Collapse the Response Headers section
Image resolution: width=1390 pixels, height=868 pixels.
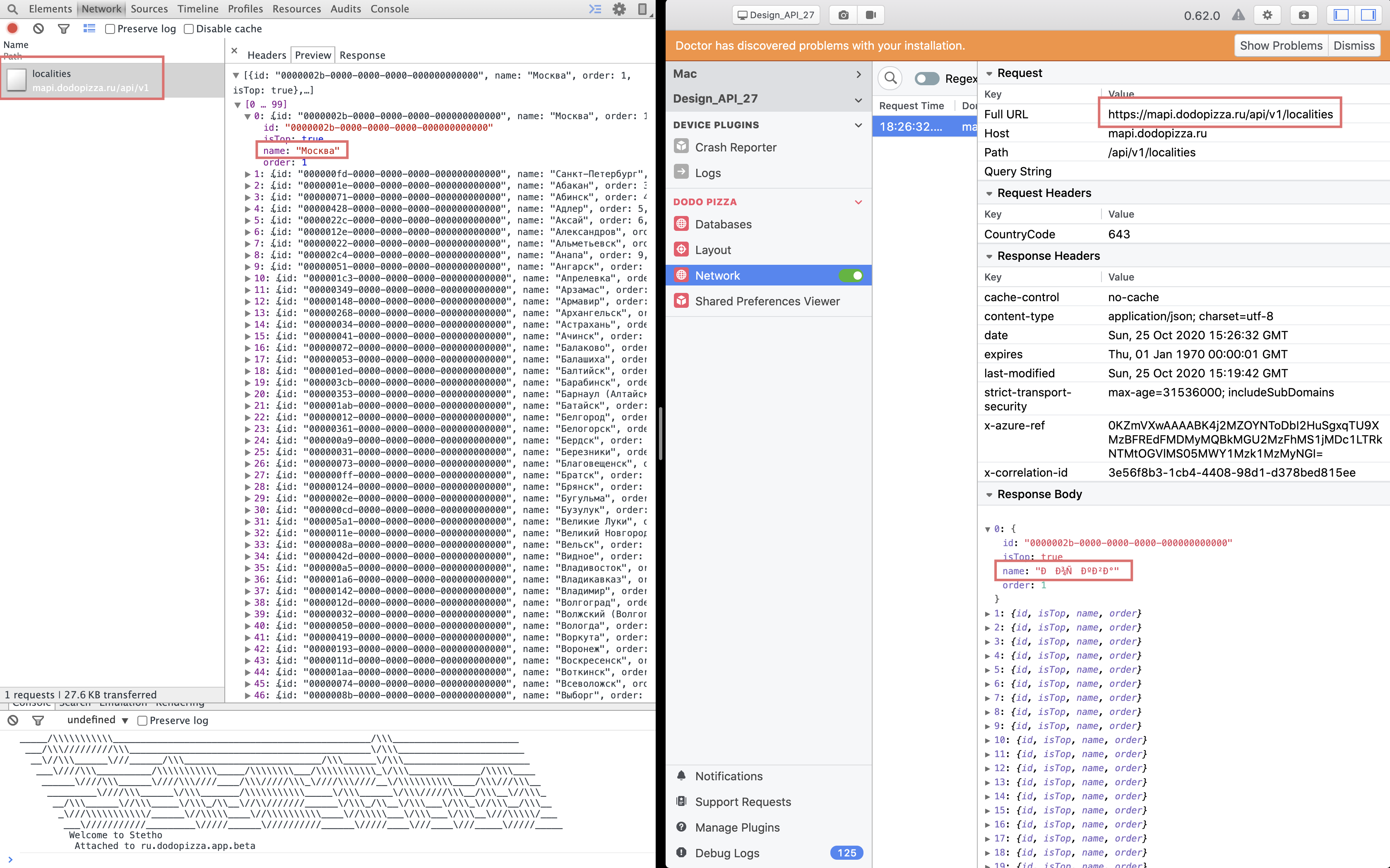(990, 256)
